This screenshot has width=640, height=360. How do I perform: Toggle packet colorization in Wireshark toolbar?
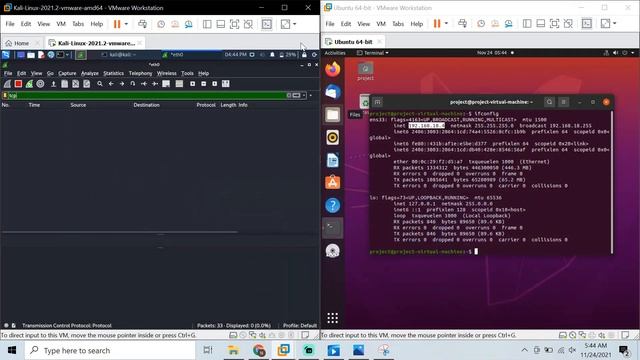coord(179,84)
